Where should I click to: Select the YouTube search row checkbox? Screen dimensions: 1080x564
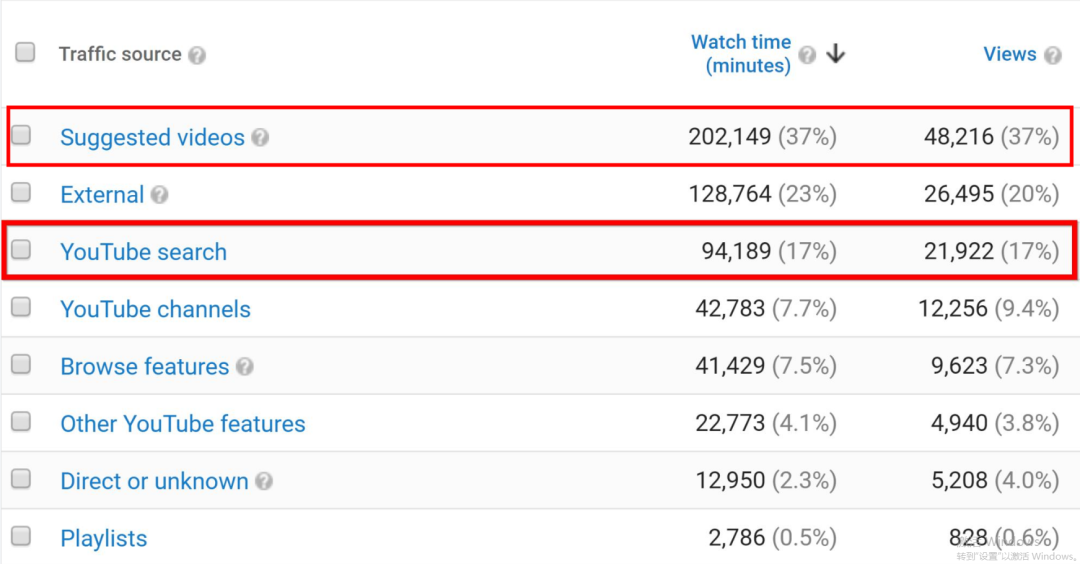pyautogui.click(x=21, y=250)
